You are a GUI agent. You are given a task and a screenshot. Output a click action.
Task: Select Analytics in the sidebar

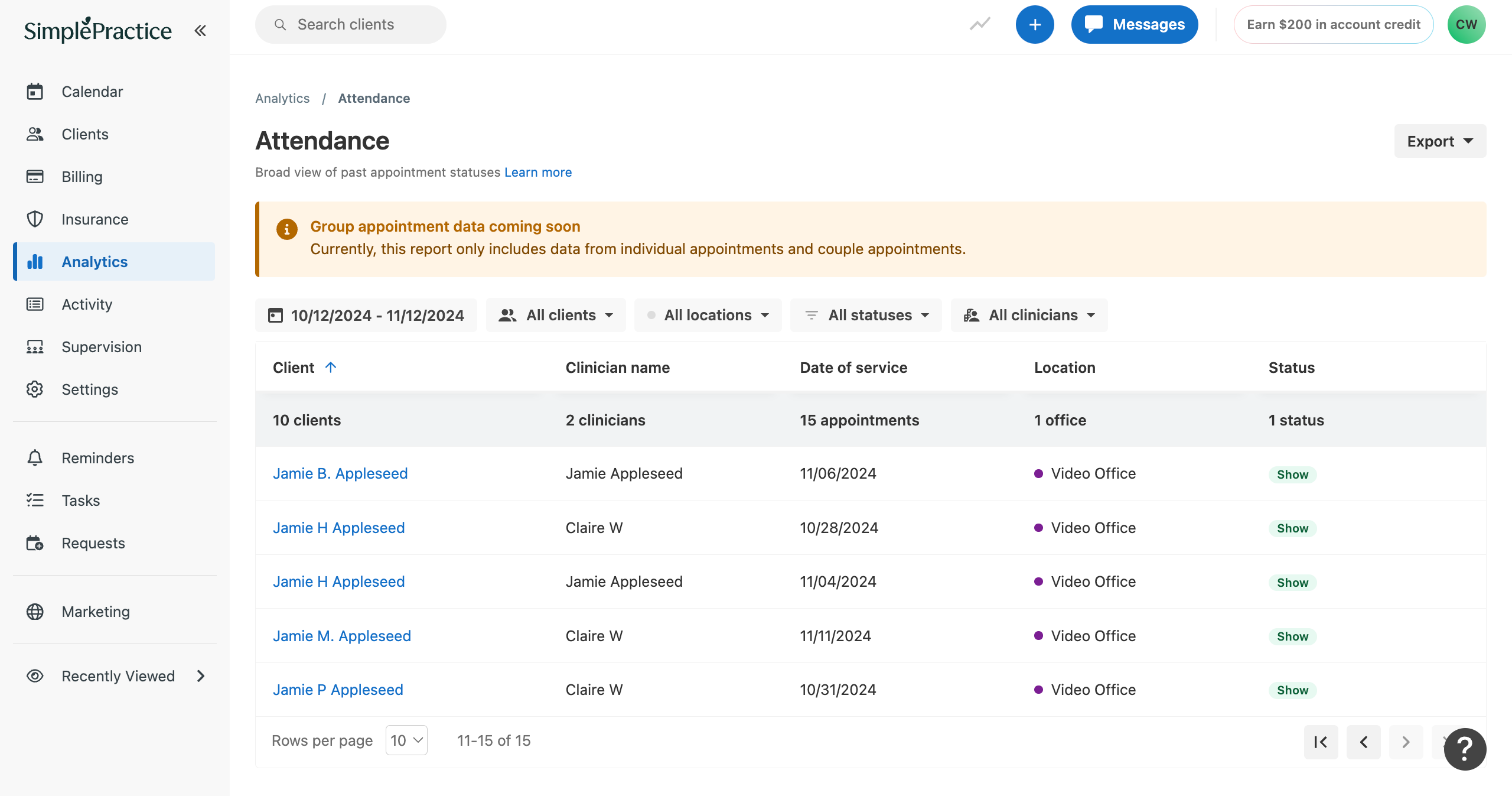pos(114,262)
